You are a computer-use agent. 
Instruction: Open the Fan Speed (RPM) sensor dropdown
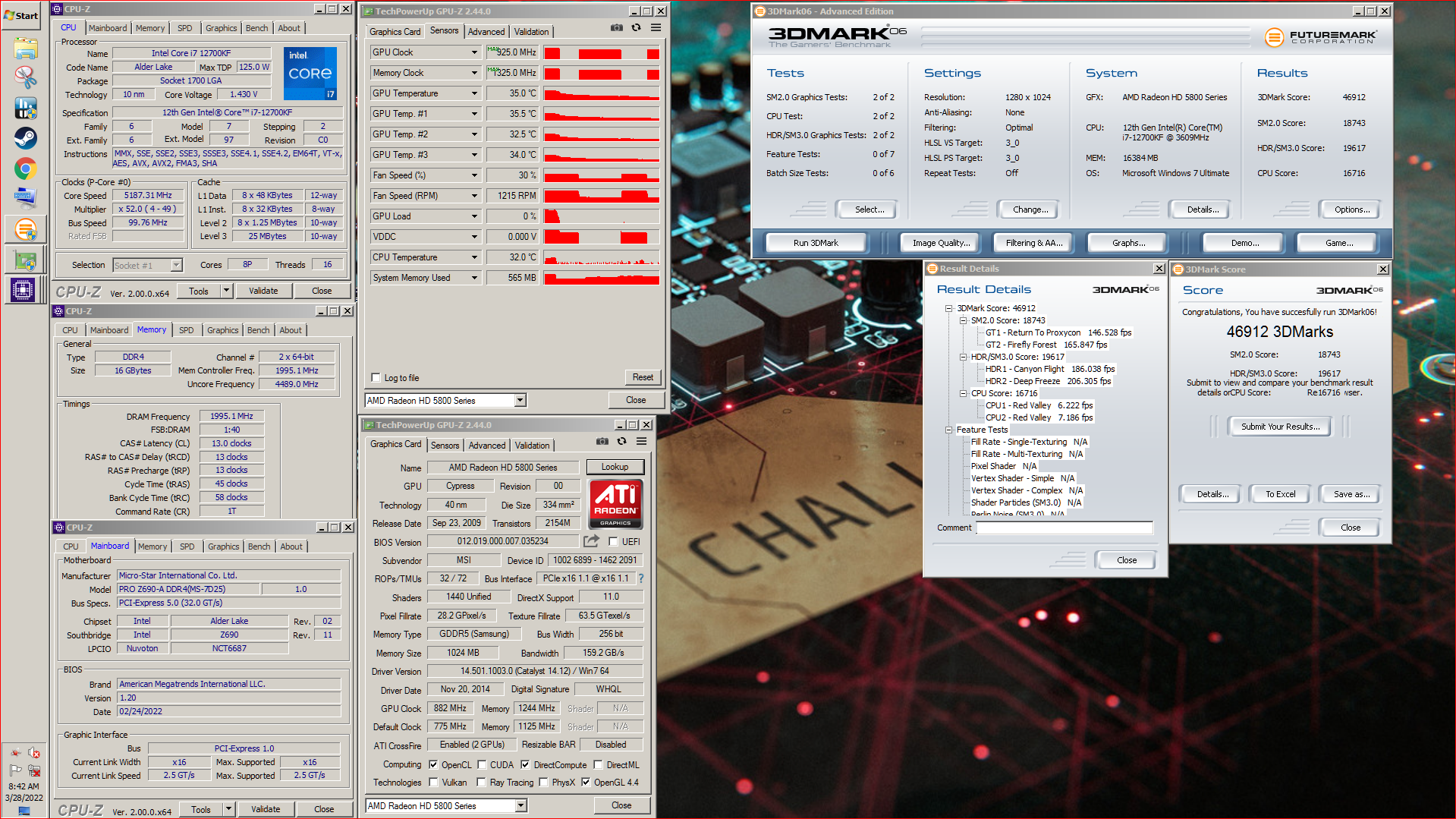(475, 196)
